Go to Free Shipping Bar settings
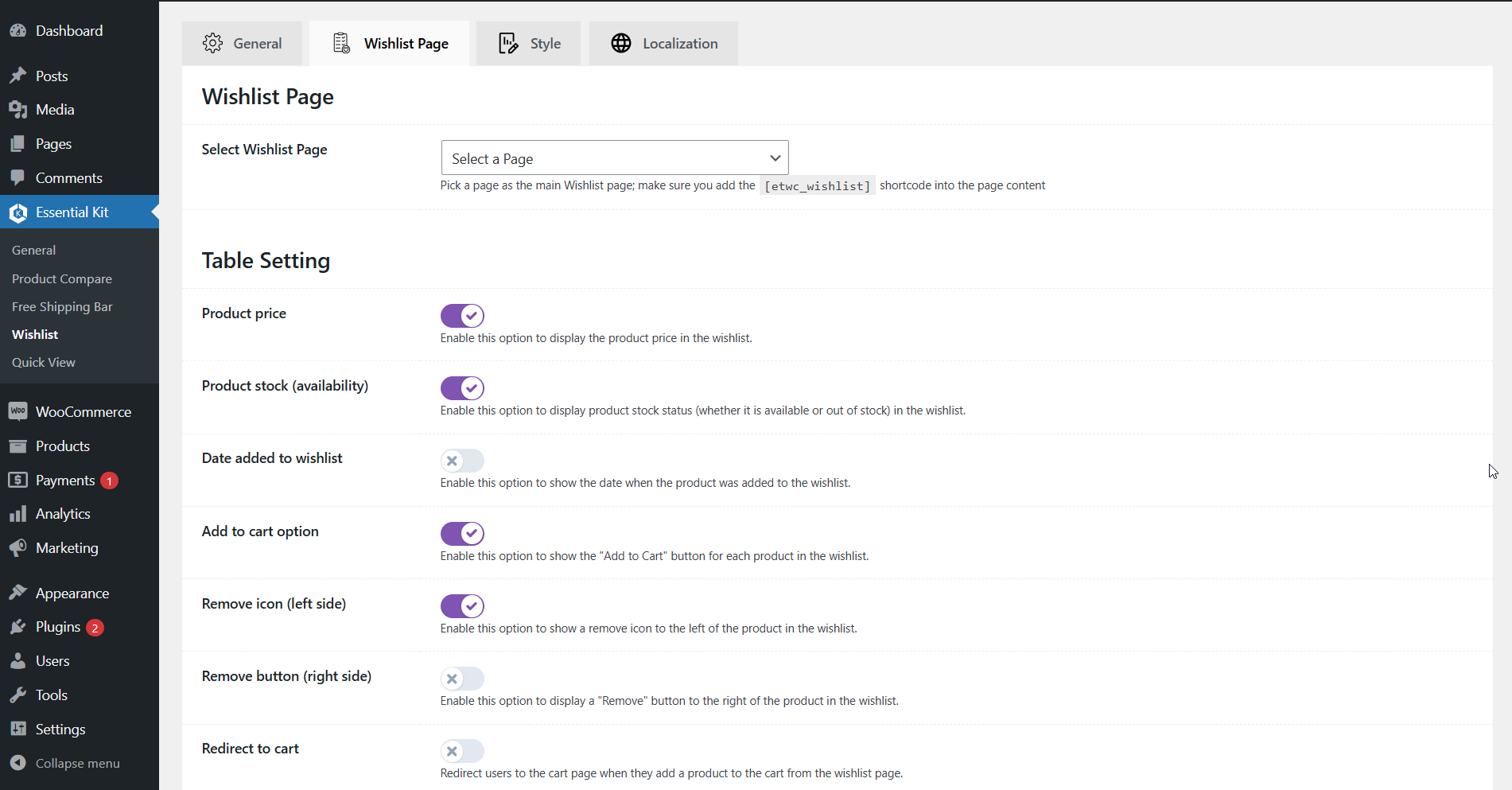The height and width of the screenshot is (790, 1512). [x=62, y=307]
